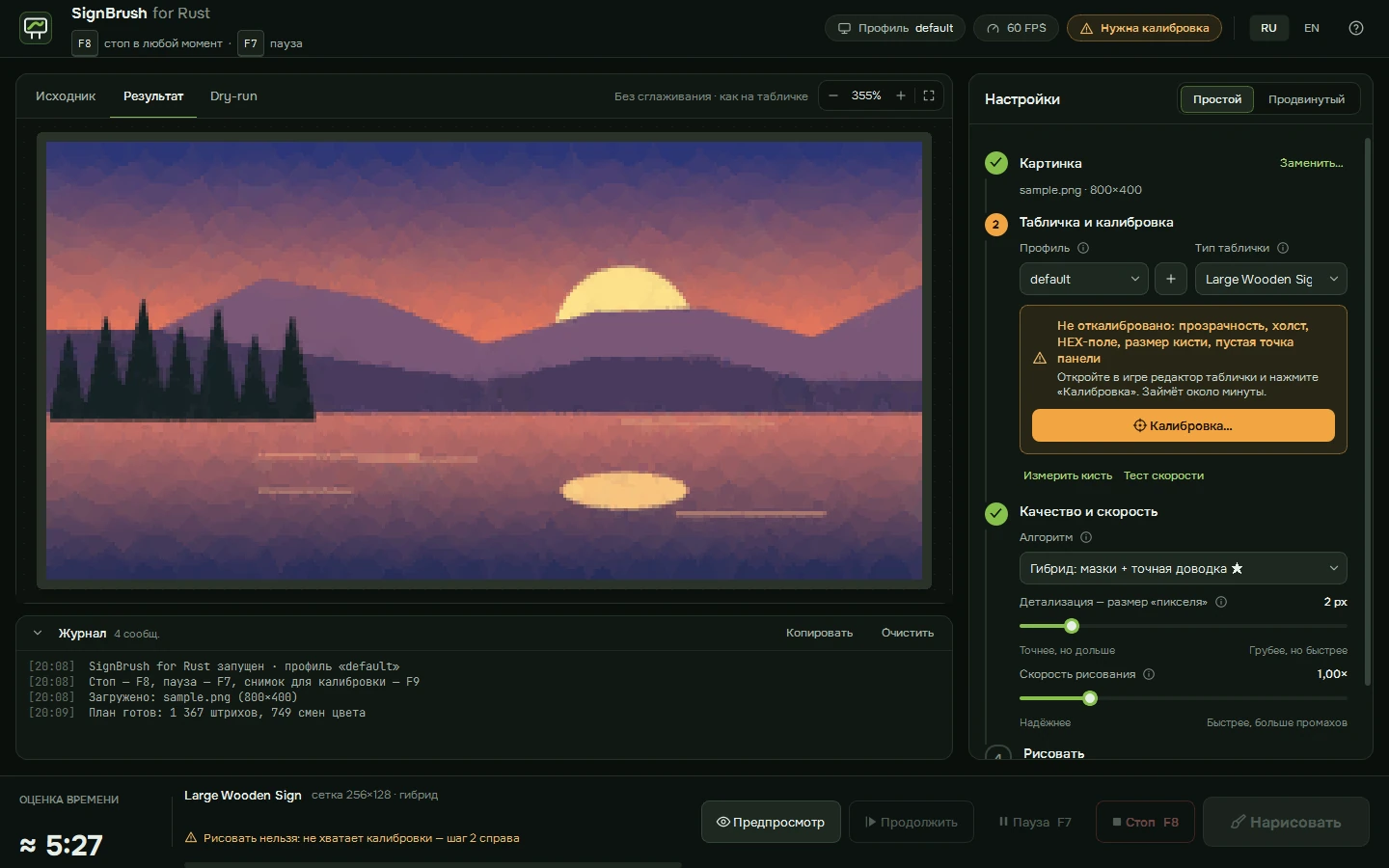The height and width of the screenshot is (868, 1389).
Task: Open the Large Wooden Sign type dropdown
Action: [1271, 279]
